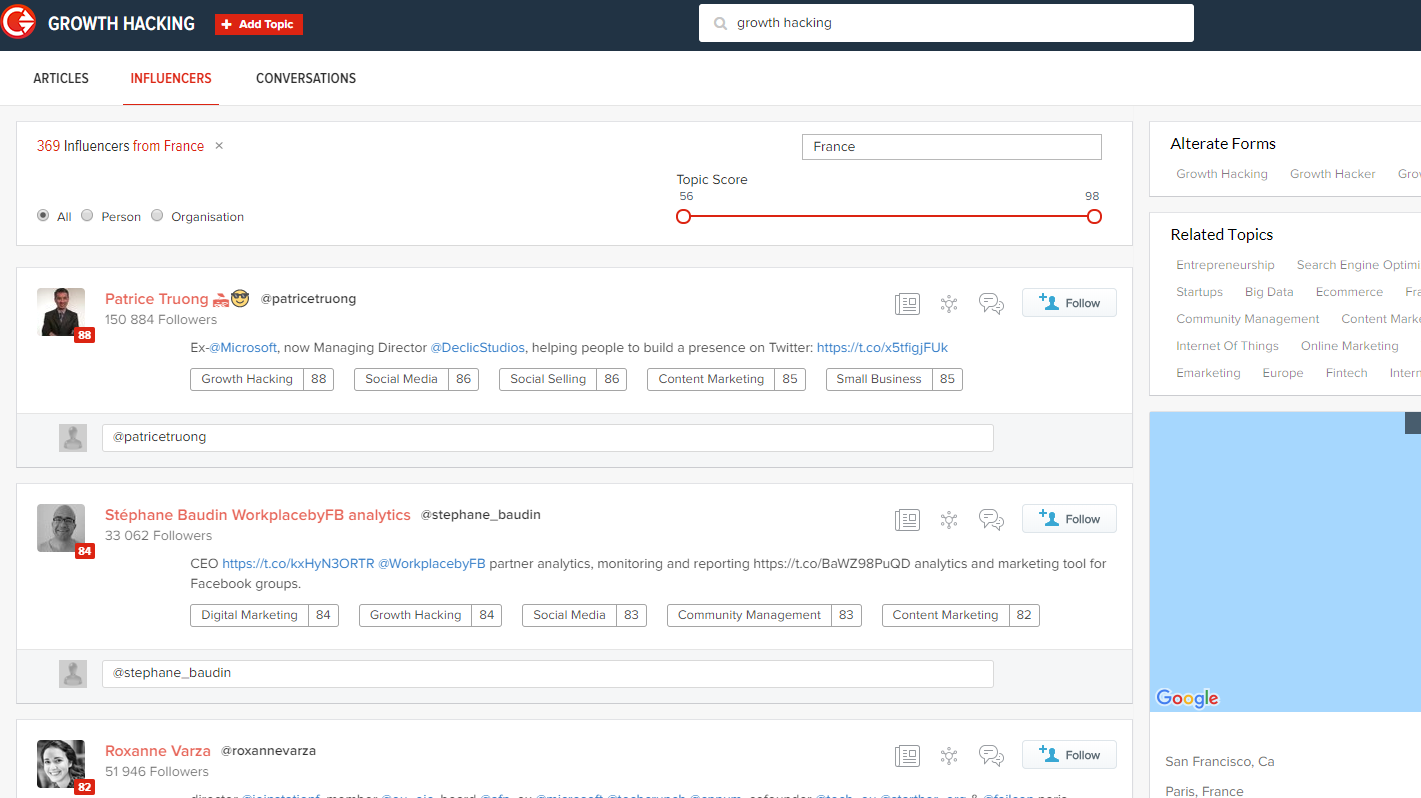Click the Social Selling 86 tag

563,380
